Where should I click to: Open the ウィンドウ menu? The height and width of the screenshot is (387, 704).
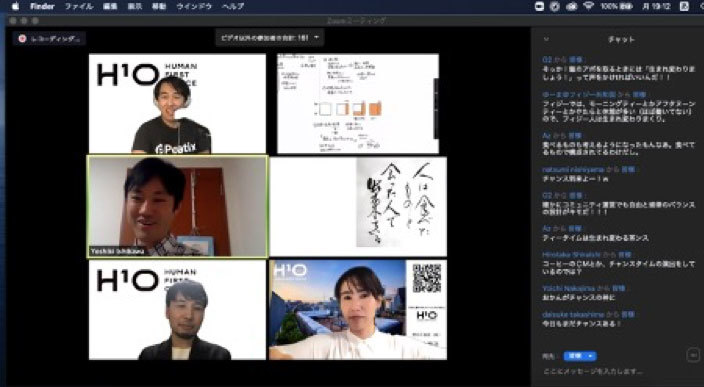(x=194, y=6)
